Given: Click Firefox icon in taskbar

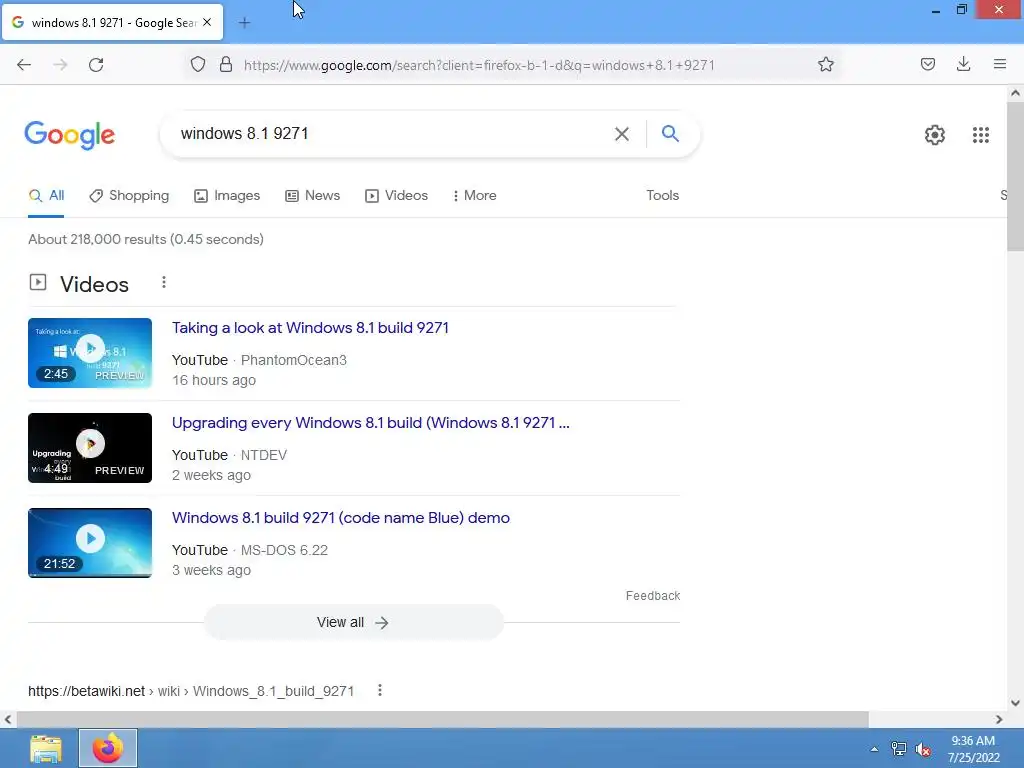Looking at the screenshot, I should [108, 748].
